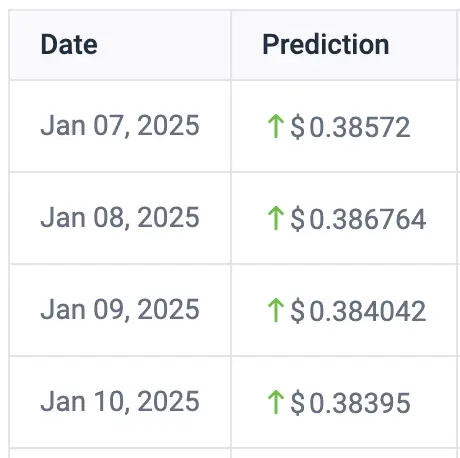Screen dimensions: 460x458
Task: Click the dollar sign before 0.38395
Action: 297,403
